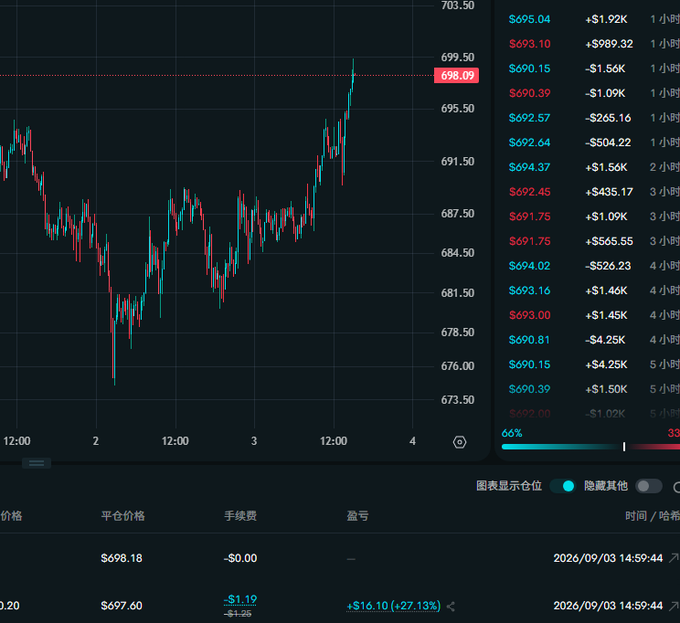Click the -$1.19 fee value
Viewport: 680px width, 623px height.
[x=240, y=600]
